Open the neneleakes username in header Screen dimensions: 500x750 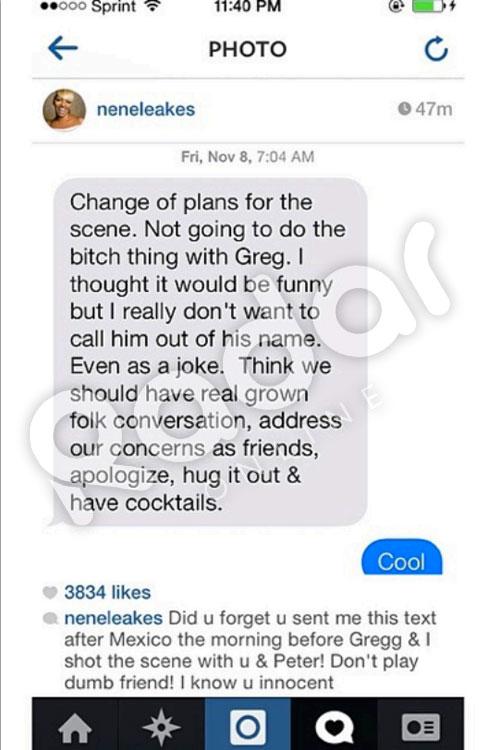click(x=146, y=110)
